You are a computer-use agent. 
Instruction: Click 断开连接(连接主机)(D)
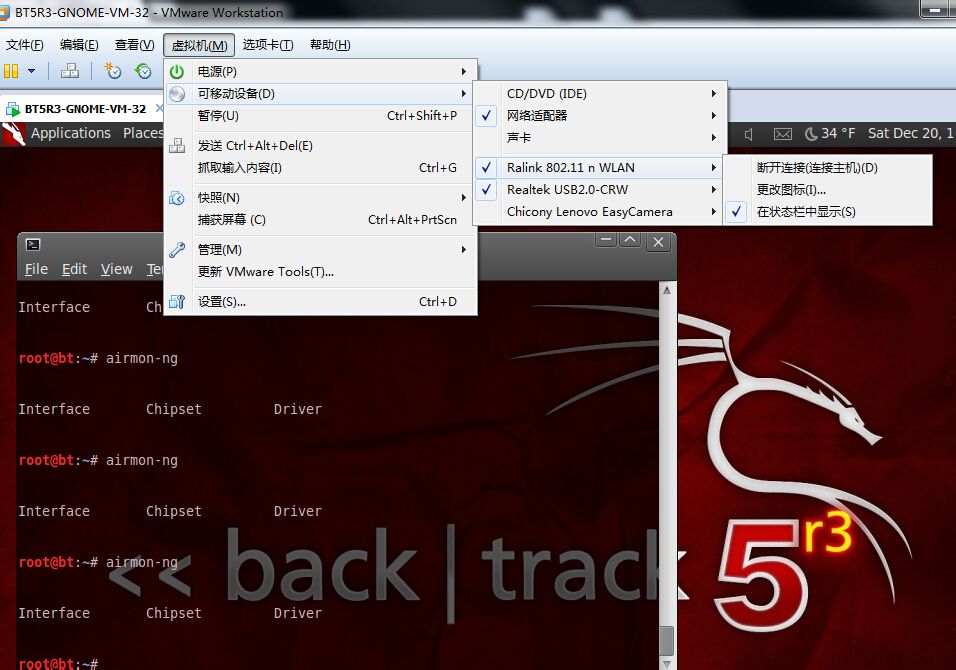827,168
